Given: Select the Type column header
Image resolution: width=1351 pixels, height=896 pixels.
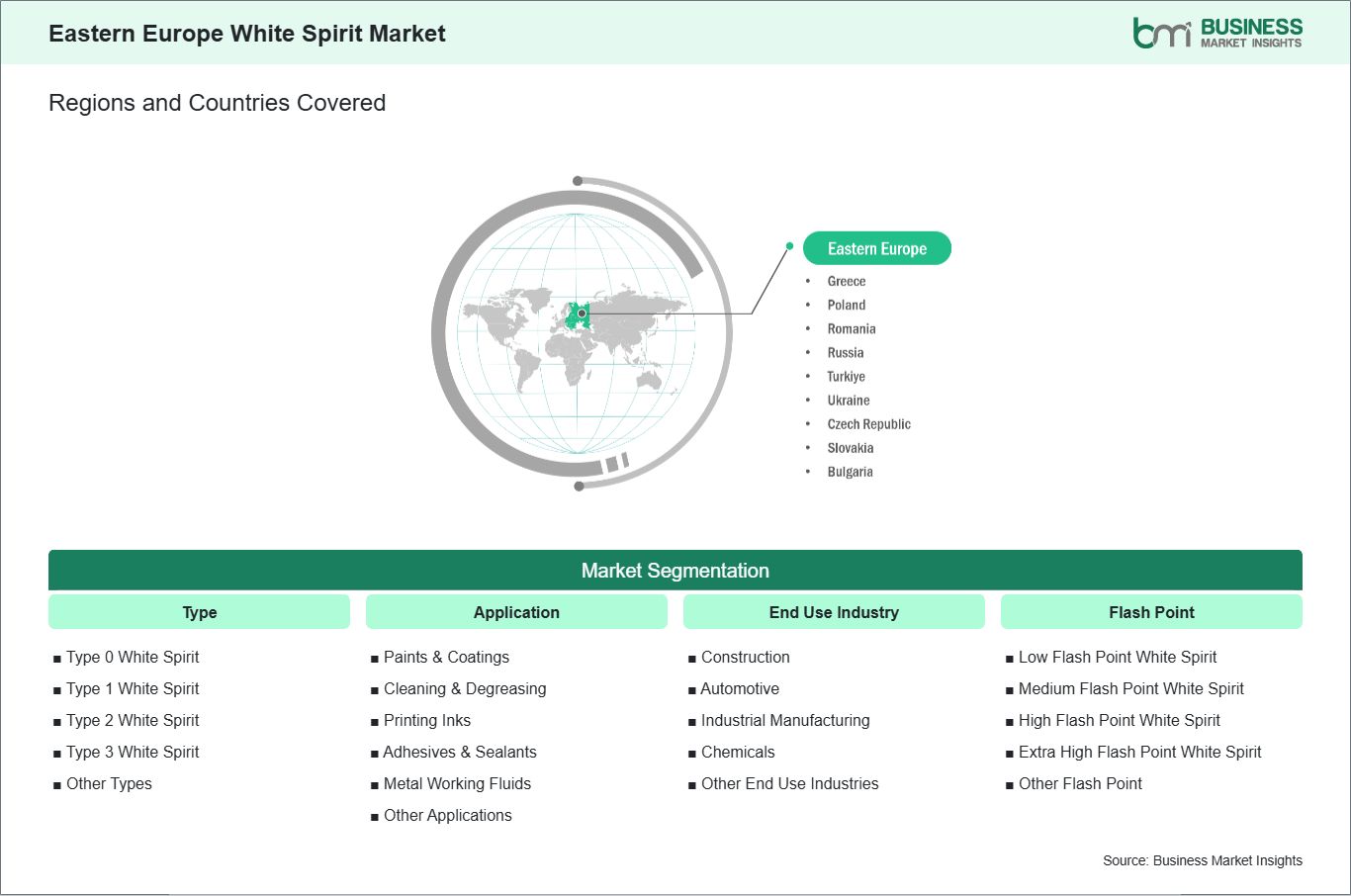Looking at the screenshot, I should tap(199, 612).
